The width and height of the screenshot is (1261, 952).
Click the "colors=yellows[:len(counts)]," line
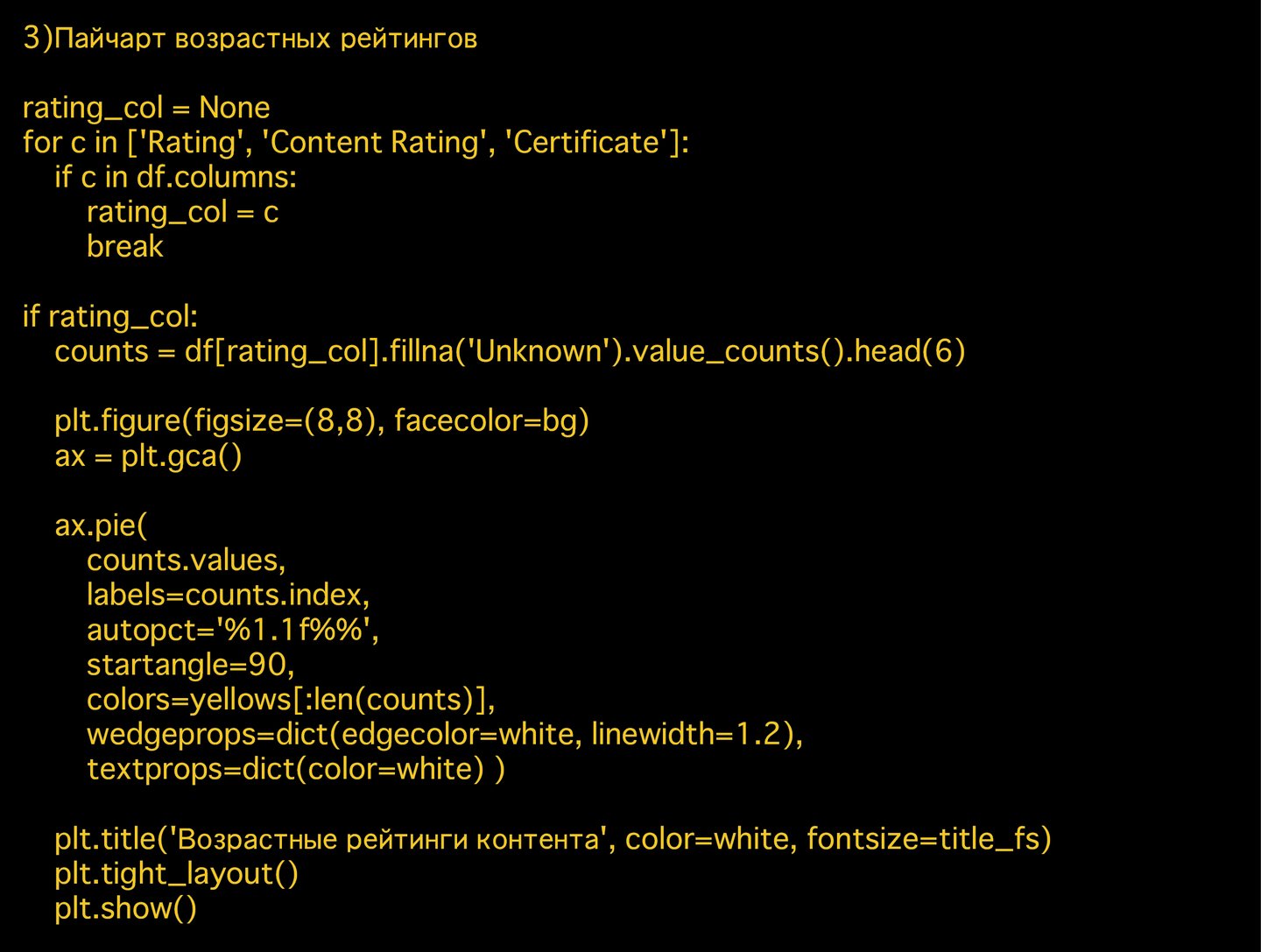pyautogui.click(x=291, y=700)
